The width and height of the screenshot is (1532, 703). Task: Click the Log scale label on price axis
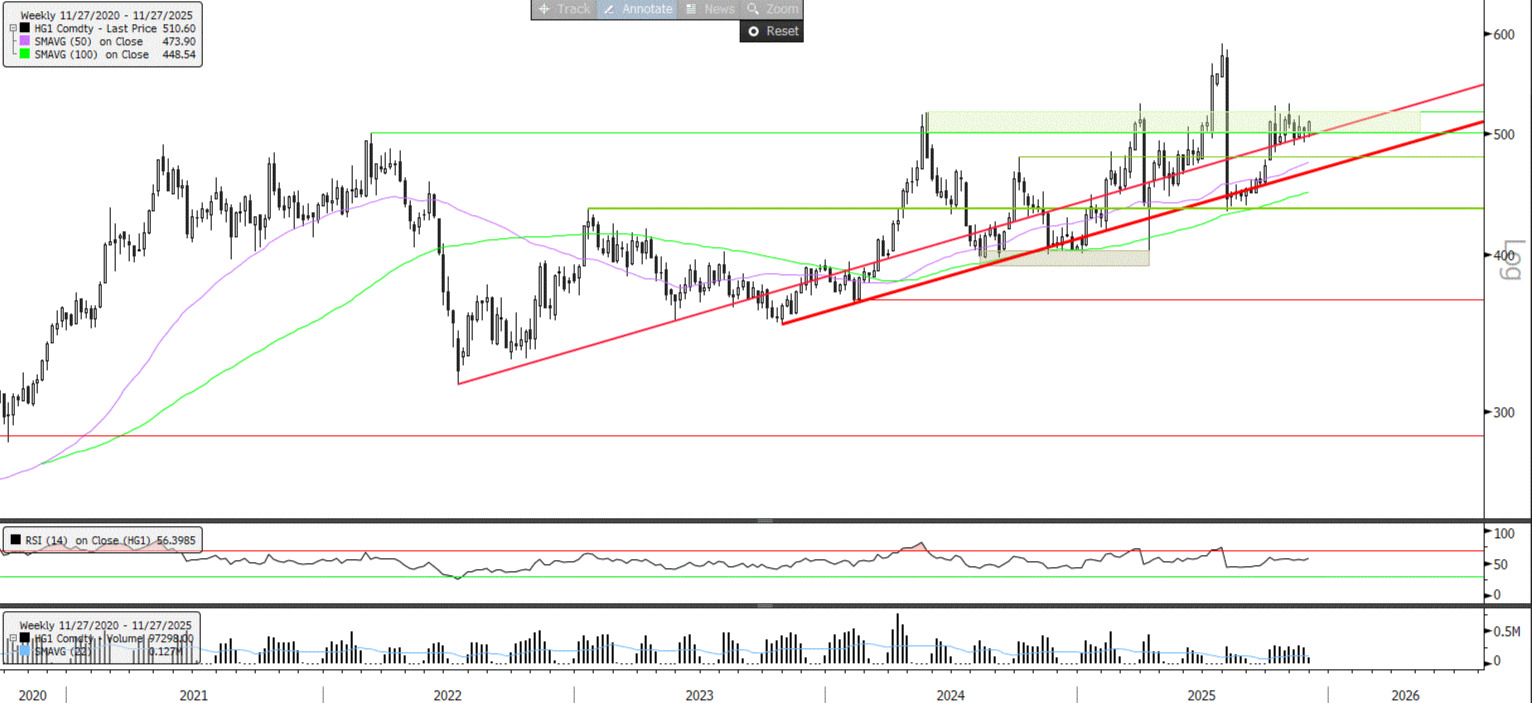tap(1511, 258)
